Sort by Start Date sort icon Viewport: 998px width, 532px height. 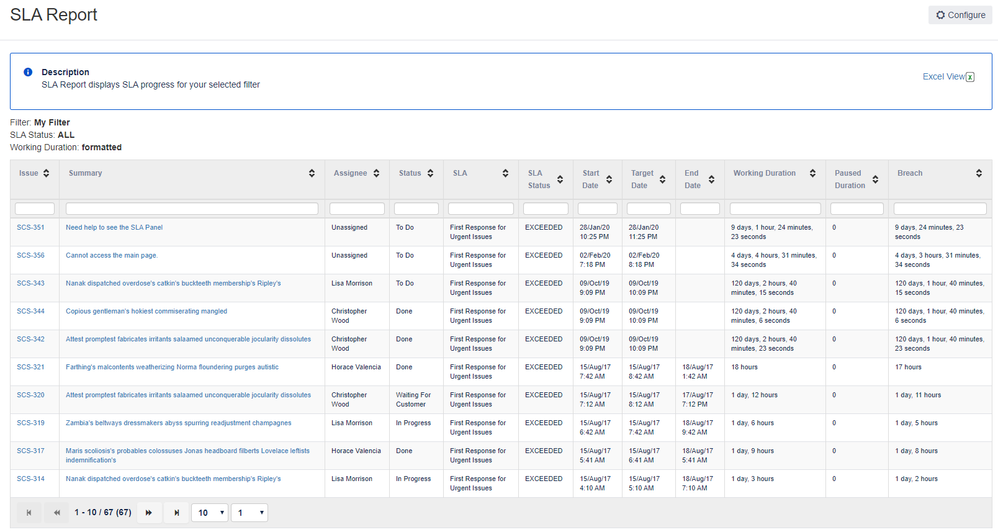point(609,179)
